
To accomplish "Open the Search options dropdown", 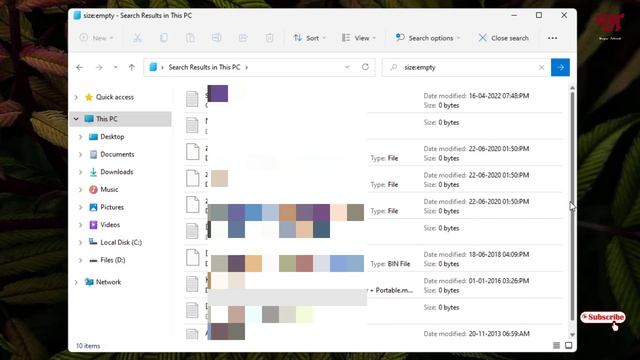I will point(428,38).
